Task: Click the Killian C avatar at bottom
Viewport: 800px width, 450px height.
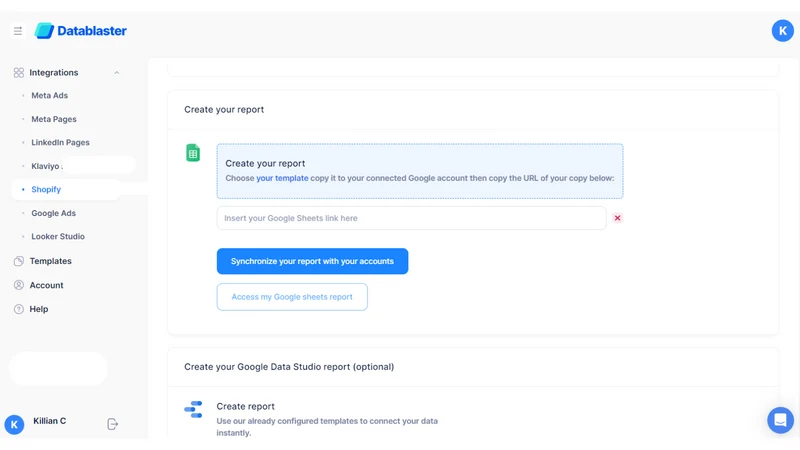Action: point(14,424)
